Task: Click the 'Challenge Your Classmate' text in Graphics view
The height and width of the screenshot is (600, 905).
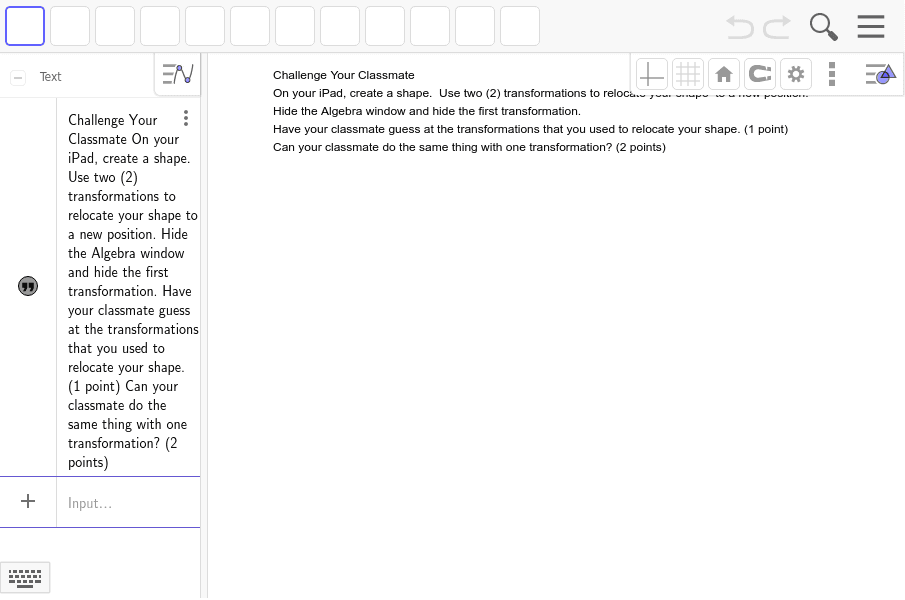Action: 343,75
